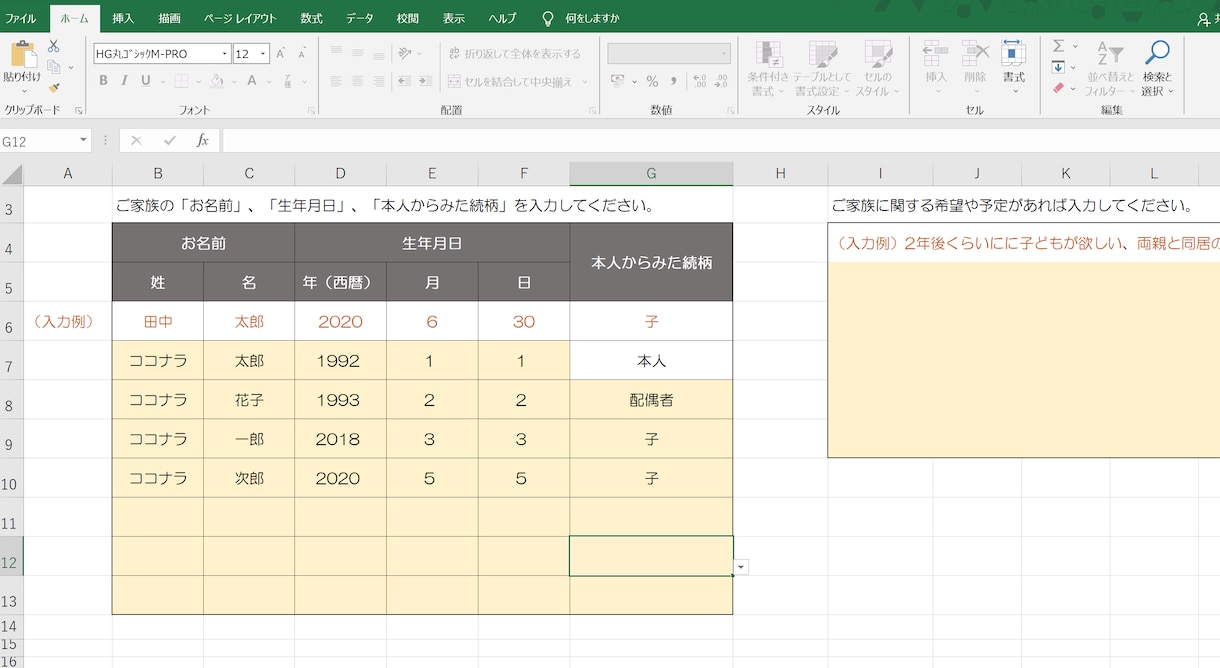Switch to the Insert (挿入) tab
Screen dimensions: 1220x668
[x=123, y=18]
